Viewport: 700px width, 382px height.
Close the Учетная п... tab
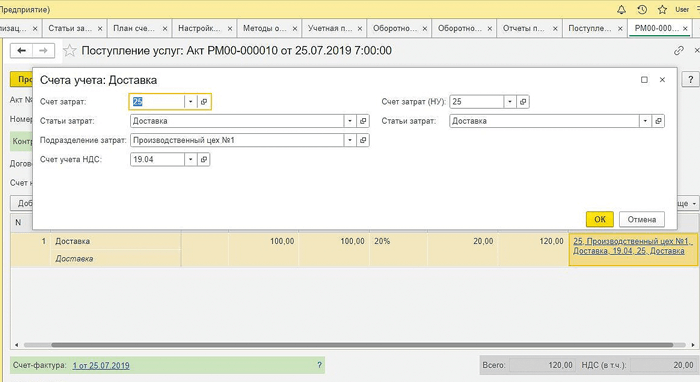(x=360, y=29)
